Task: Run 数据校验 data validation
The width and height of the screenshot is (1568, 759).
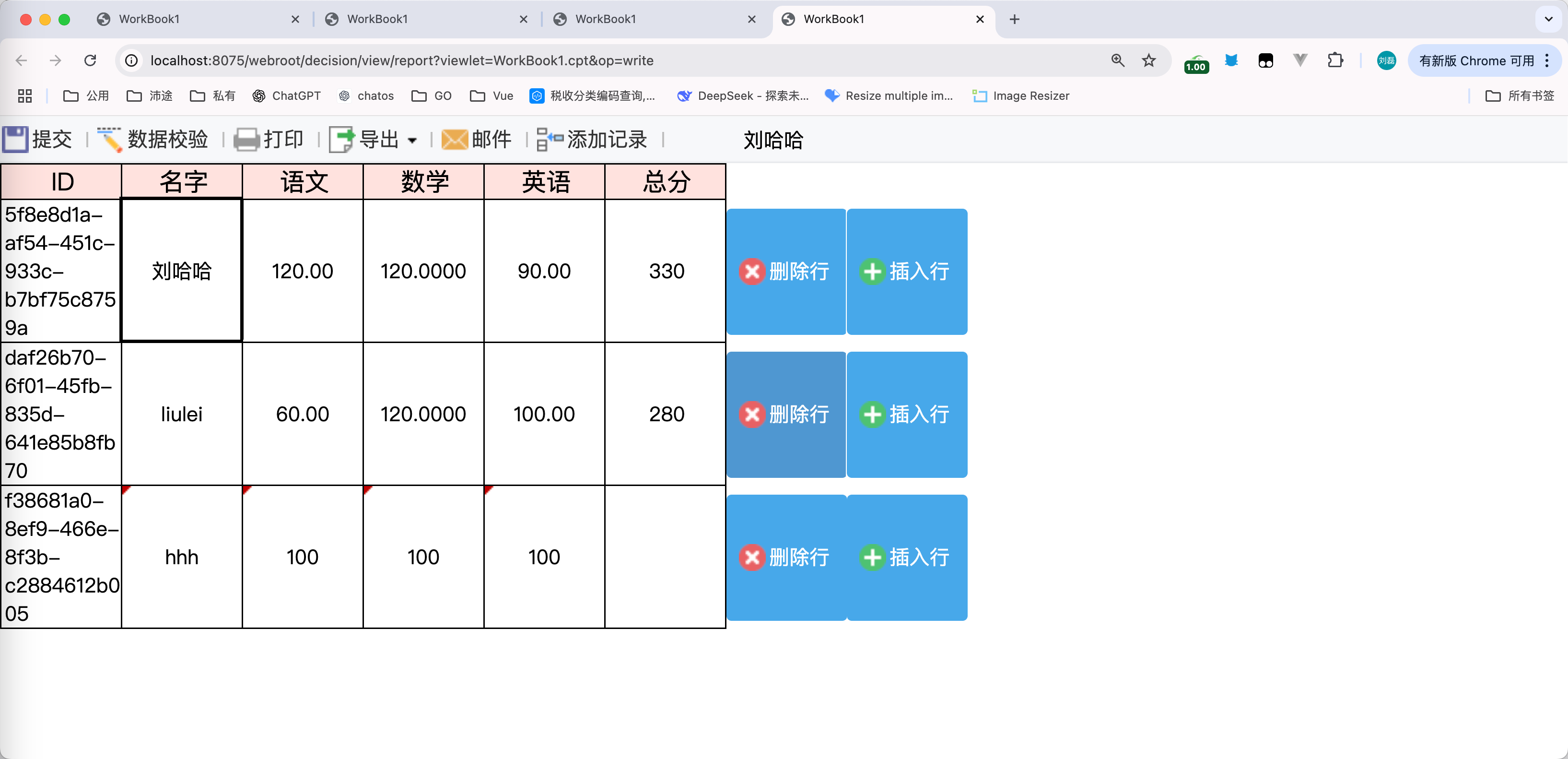Action: click(x=153, y=140)
